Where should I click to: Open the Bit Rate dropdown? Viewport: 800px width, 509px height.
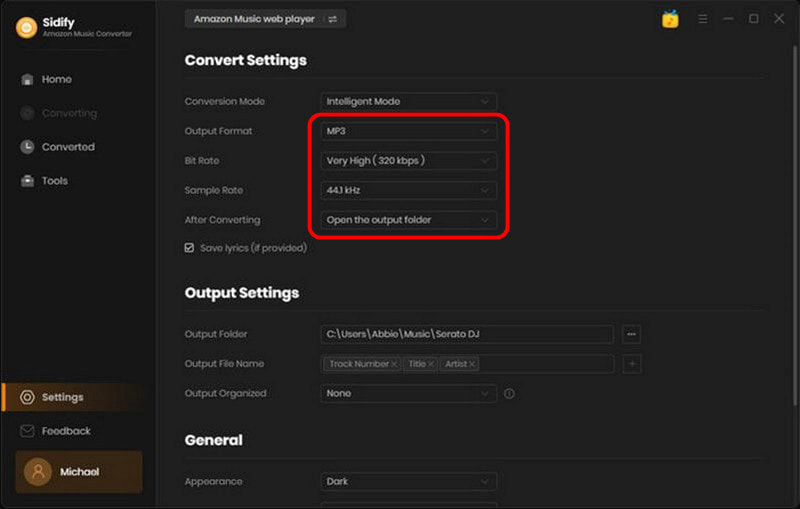pyautogui.click(x=409, y=161)
